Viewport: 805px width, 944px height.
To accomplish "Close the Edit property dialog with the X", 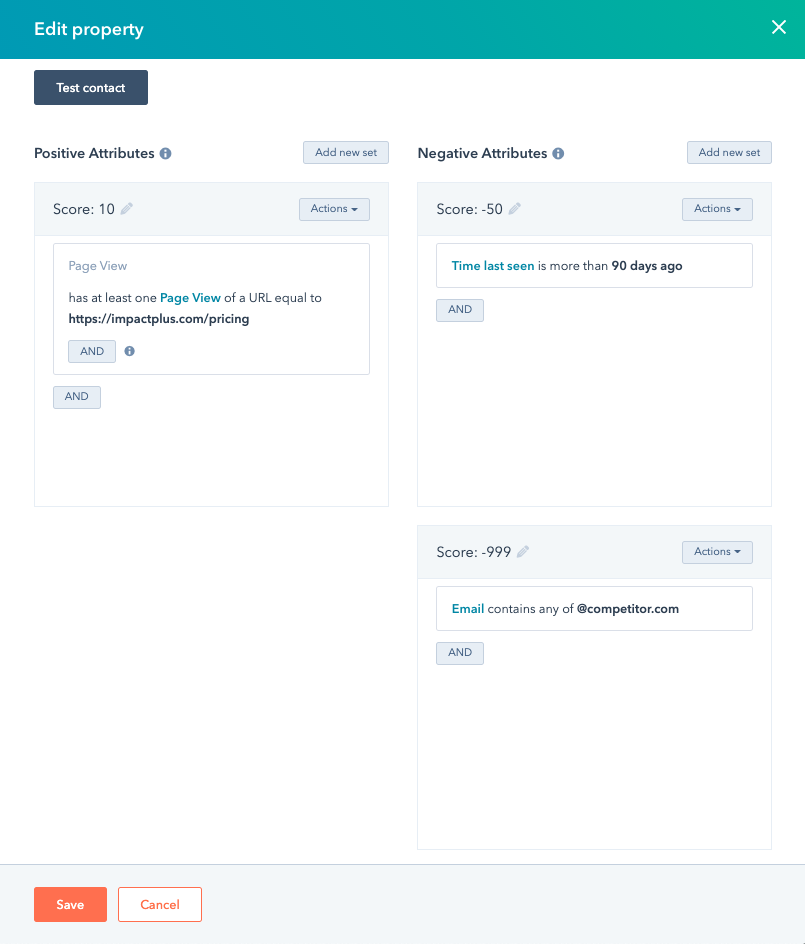I will click(x=779, y=27).
